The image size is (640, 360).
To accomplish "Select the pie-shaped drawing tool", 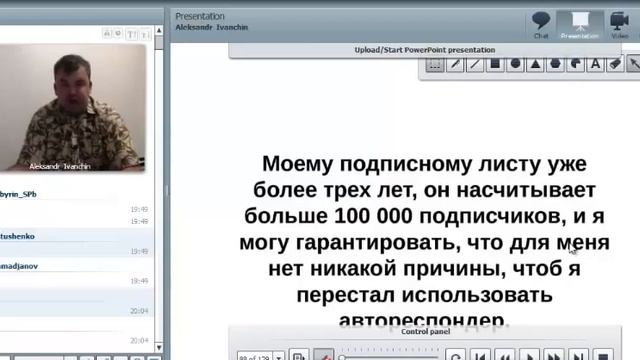I will tap(575, 64).
